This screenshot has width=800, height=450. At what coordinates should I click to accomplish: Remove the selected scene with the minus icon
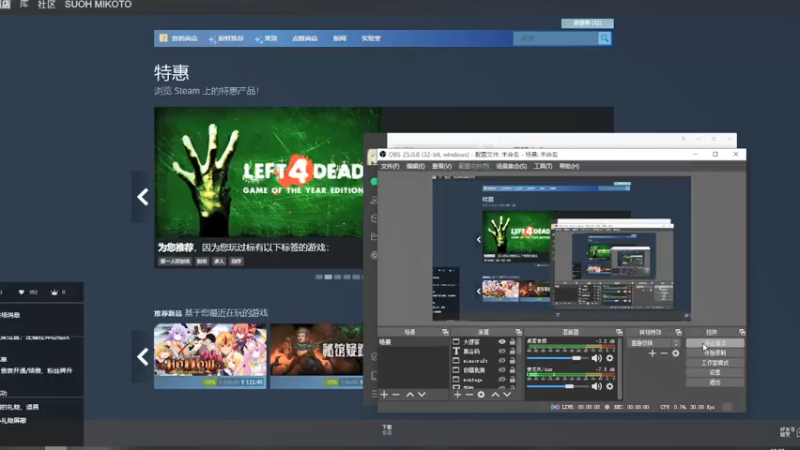396,394
